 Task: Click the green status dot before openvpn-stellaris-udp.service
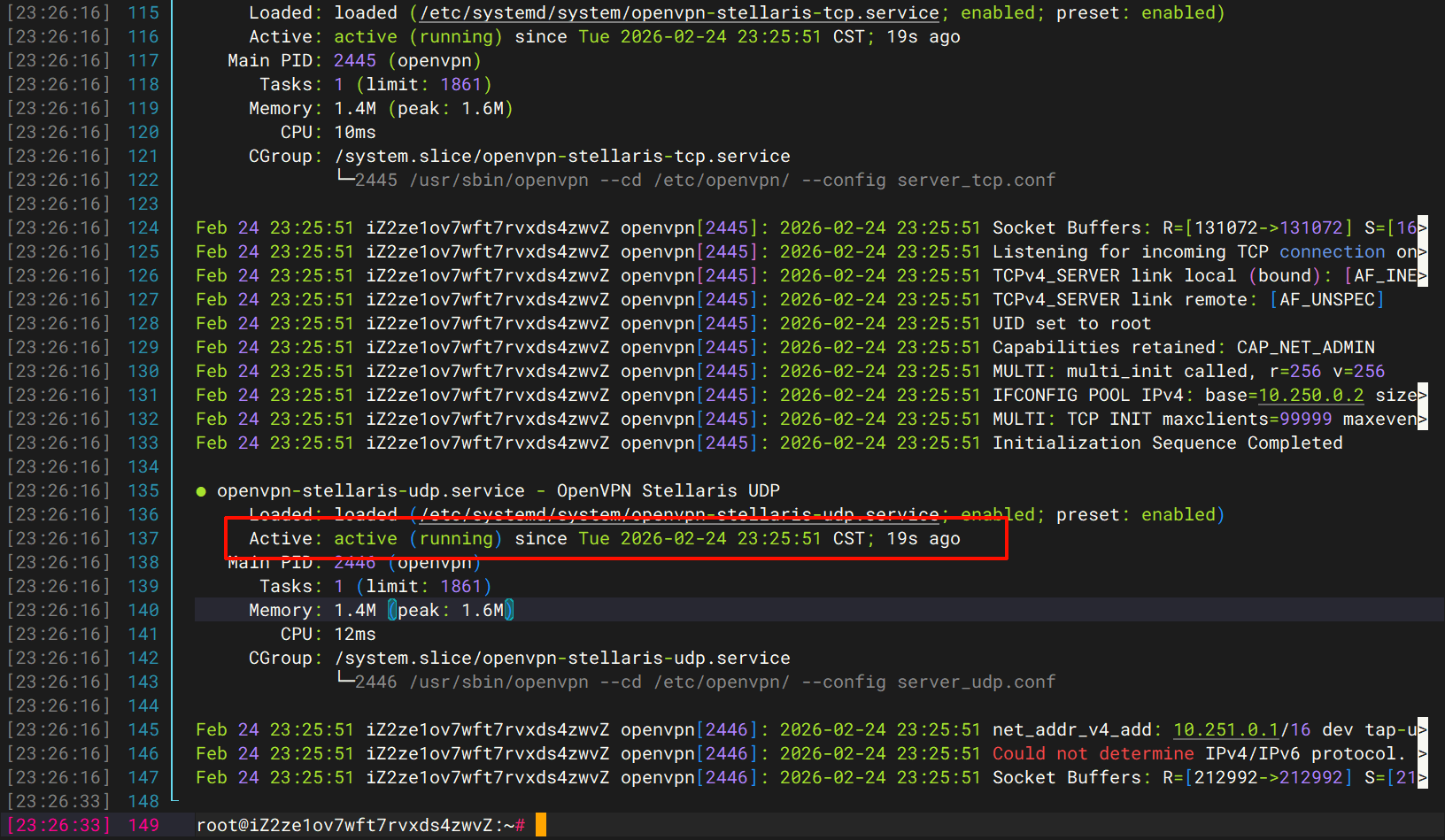pyautogui.click(x=201, y=491)
